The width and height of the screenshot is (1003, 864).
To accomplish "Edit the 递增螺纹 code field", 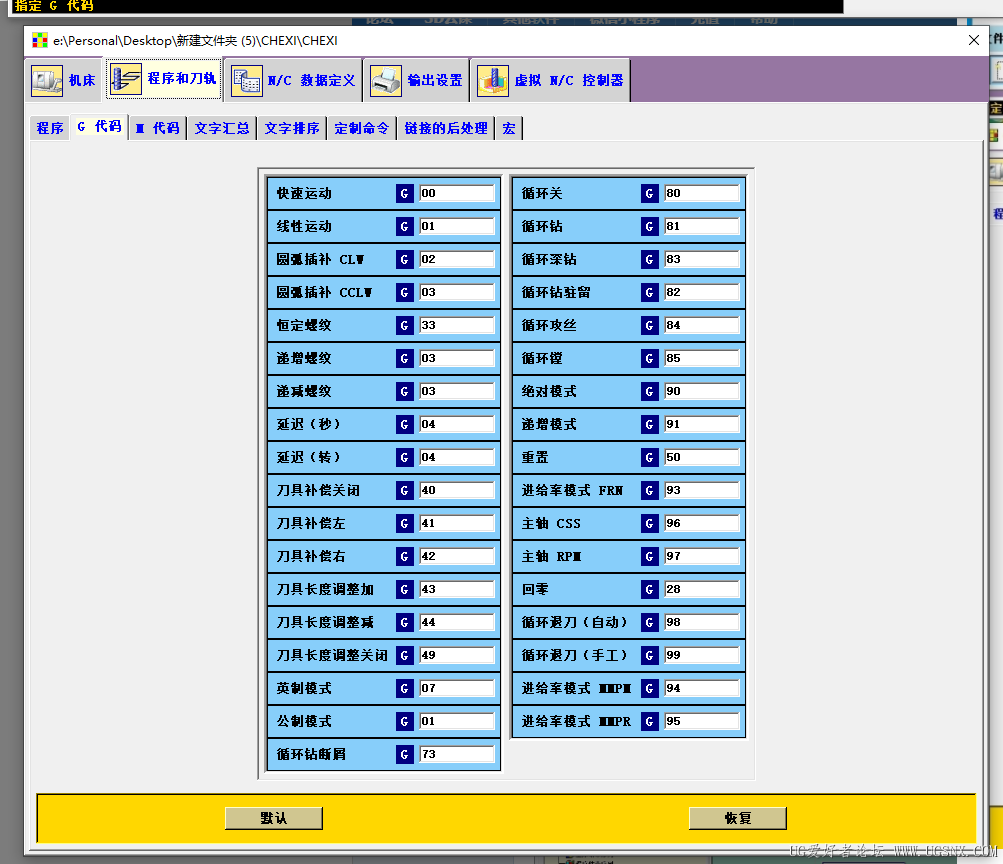I will click(x=457, y=358).
